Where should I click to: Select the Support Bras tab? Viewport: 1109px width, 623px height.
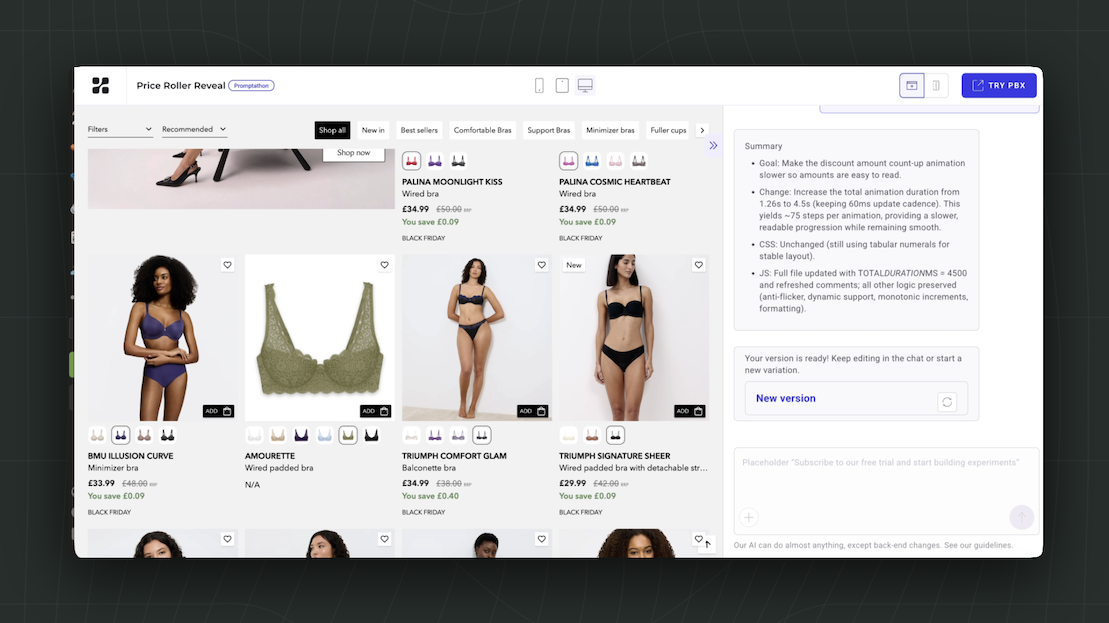point(548,130)
